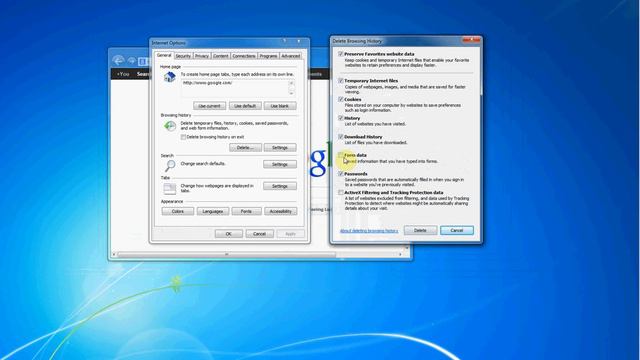
Task: Switch to the Programs tab
Action: tap(269, 56)
